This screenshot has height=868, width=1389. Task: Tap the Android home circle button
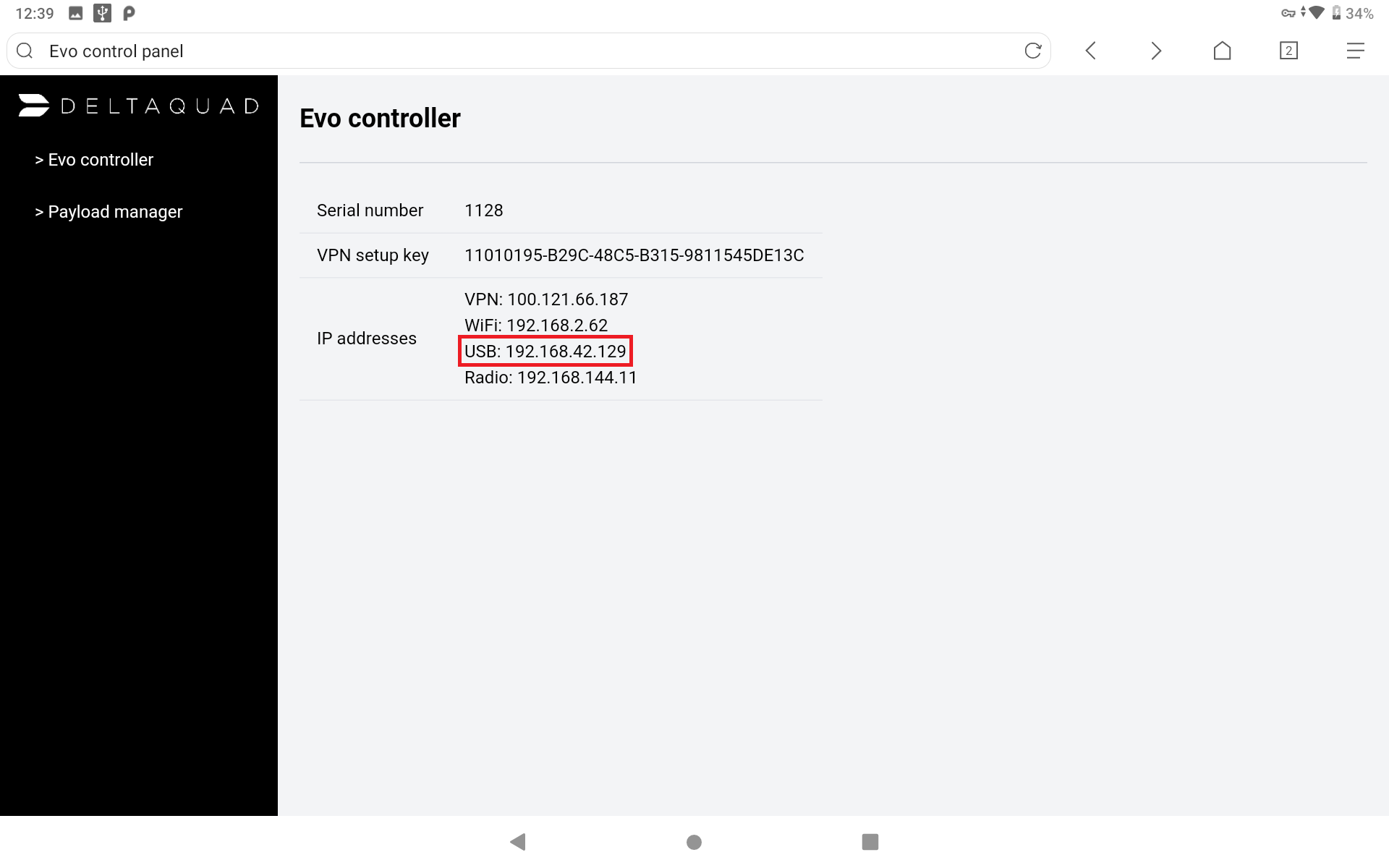694,842
